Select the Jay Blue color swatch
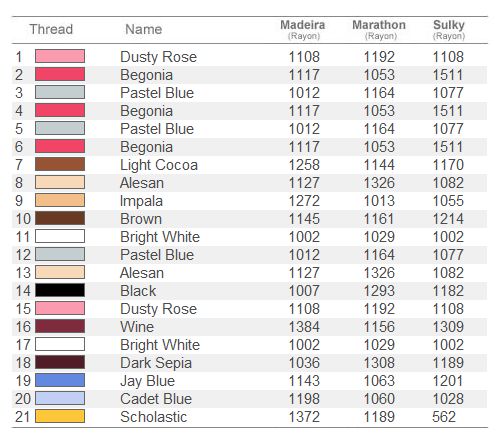500x438 pixels. pos(60,380)
